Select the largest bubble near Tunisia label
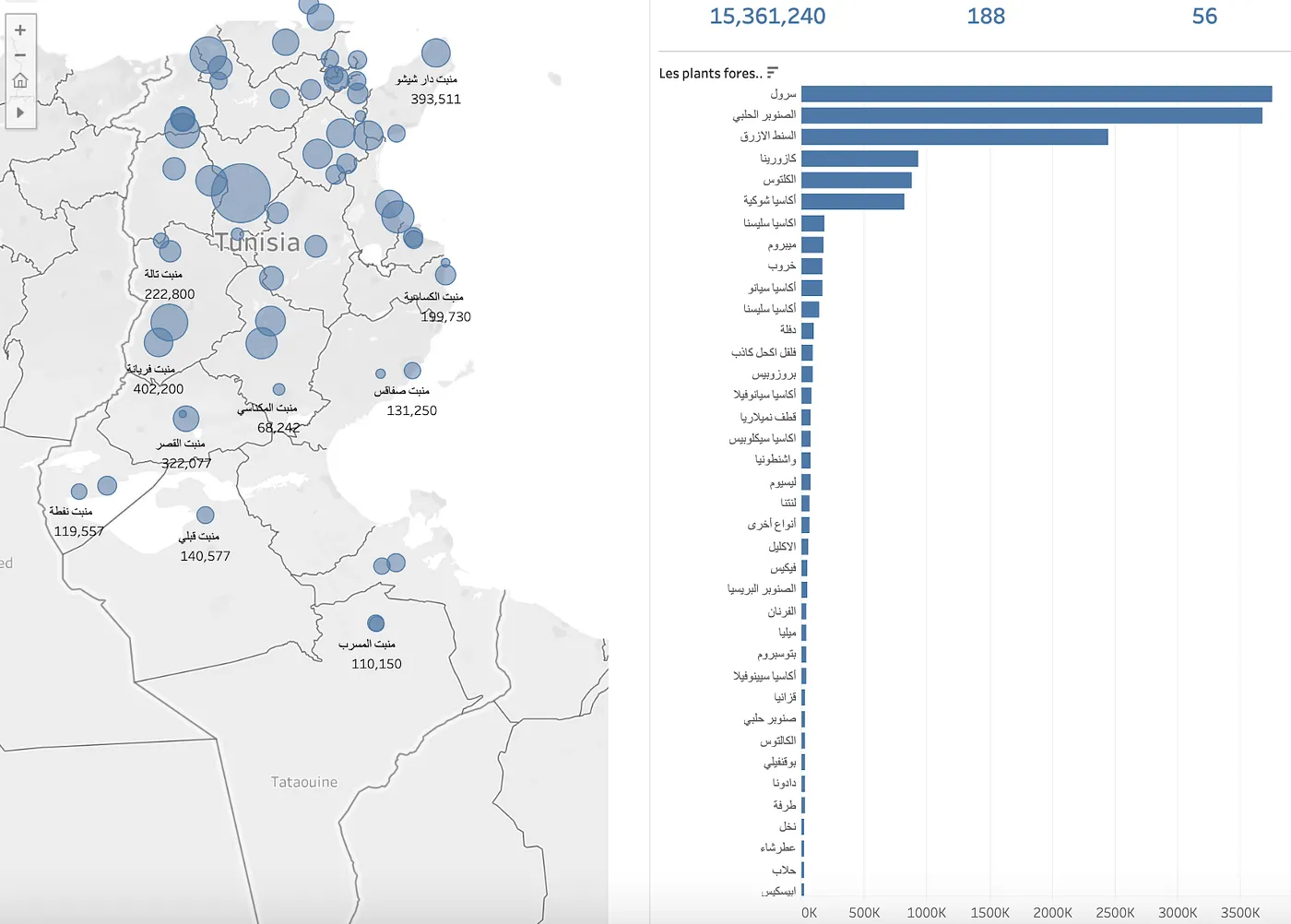 coord(242,191)
